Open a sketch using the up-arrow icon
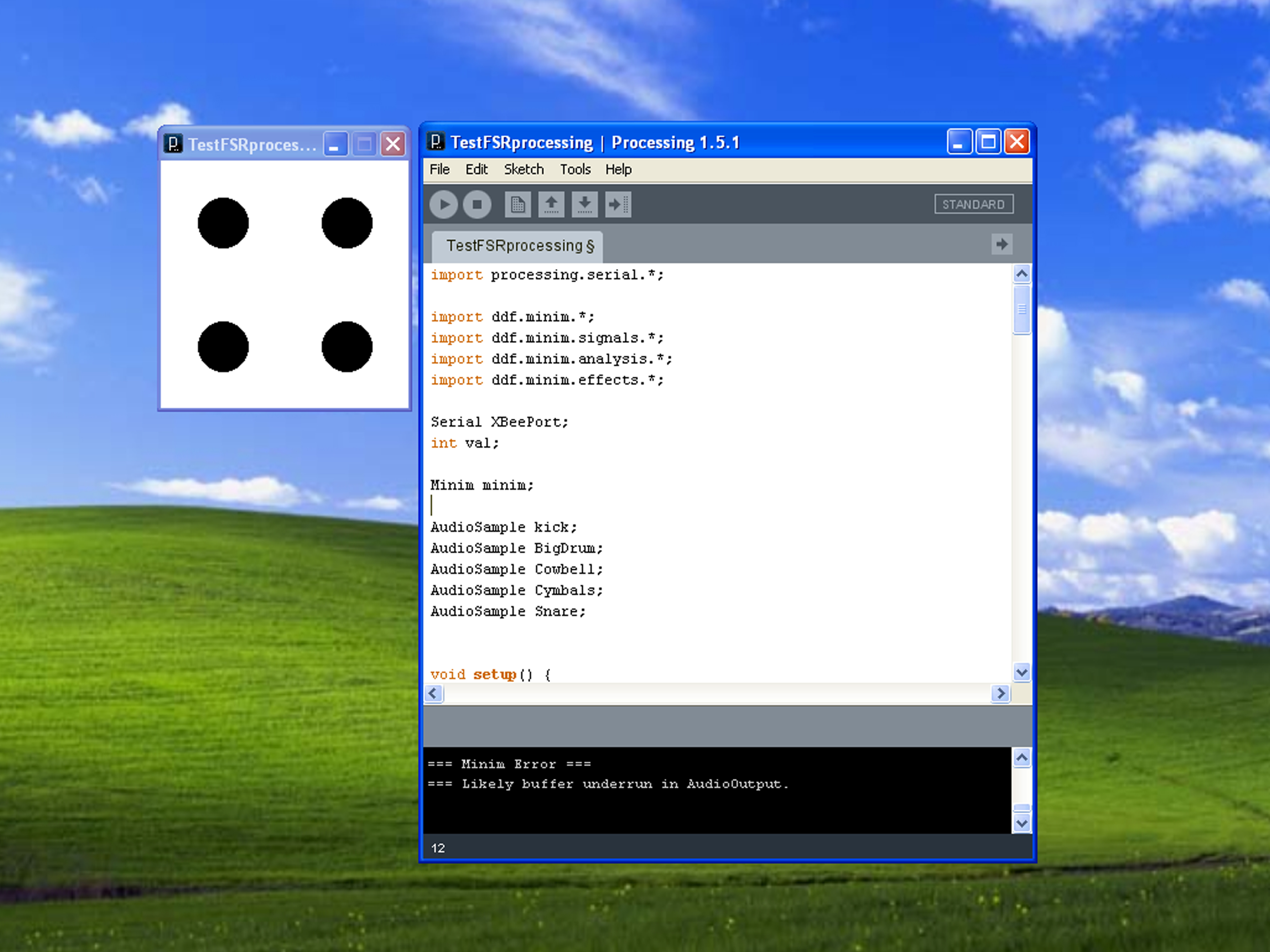The image size is (1270, 952). [x=551, y=204]
